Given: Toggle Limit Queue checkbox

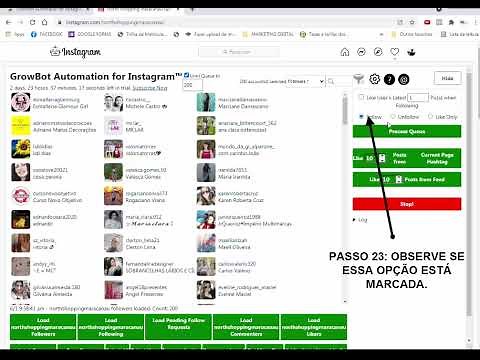Looking at the screenshot, I should tap(186, 75).
